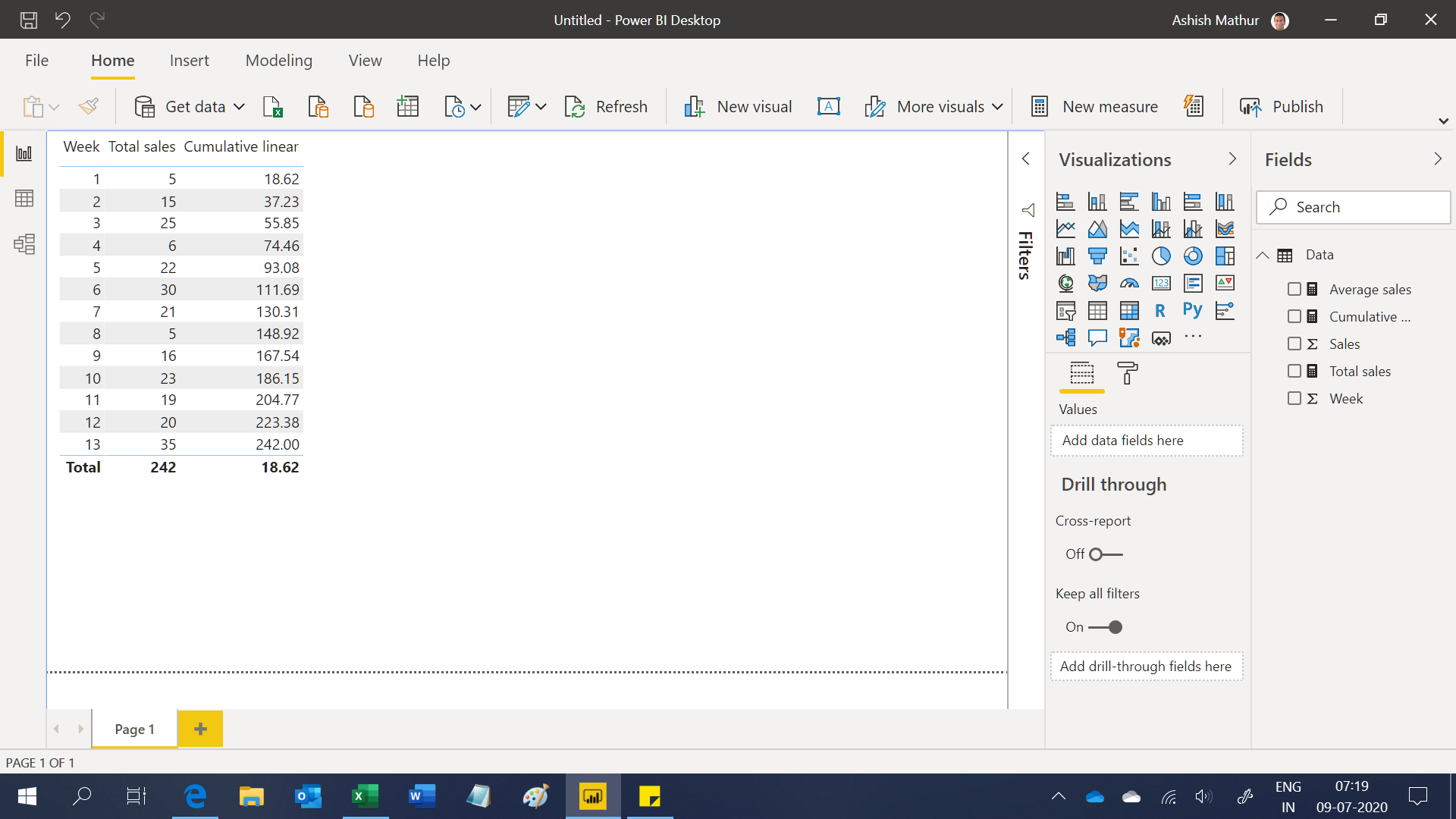Switch to the Help ribbon tab
The height and width of the screenshot is (819, 1456).
(x=434, y=61)
